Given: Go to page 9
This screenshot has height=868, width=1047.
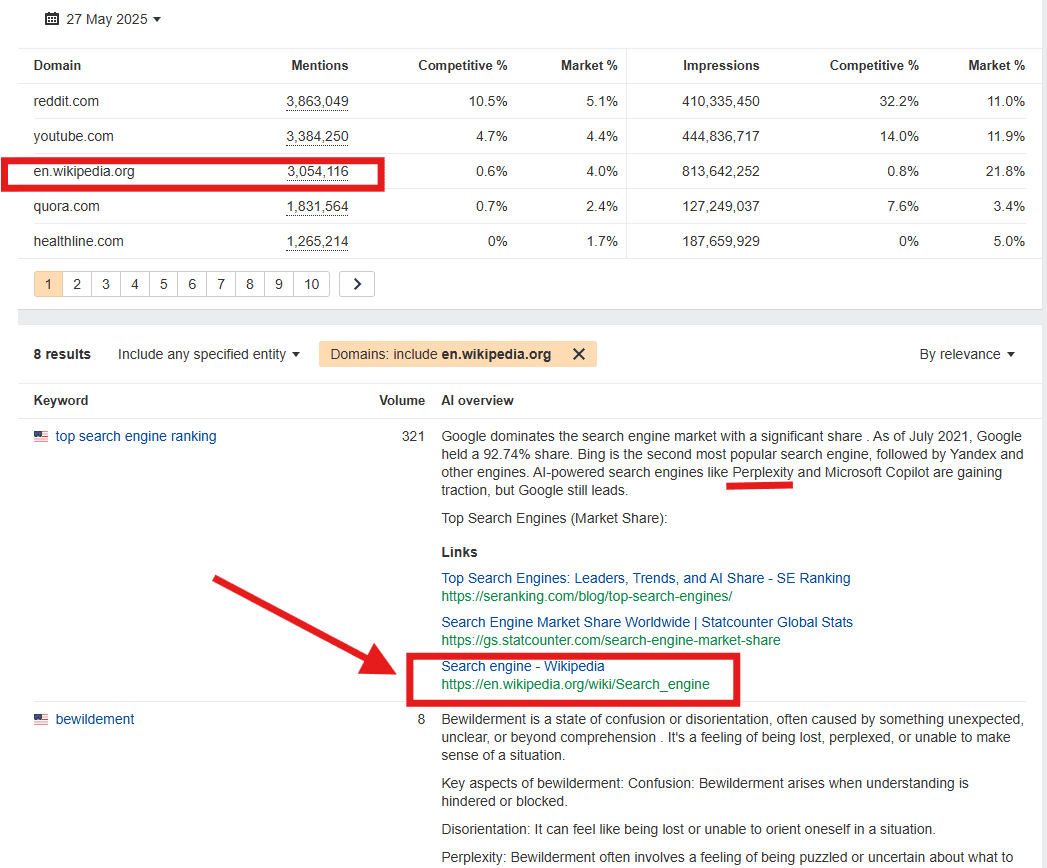Looking at the screenshot, I should pyautogui.click(x=278, y=284).
